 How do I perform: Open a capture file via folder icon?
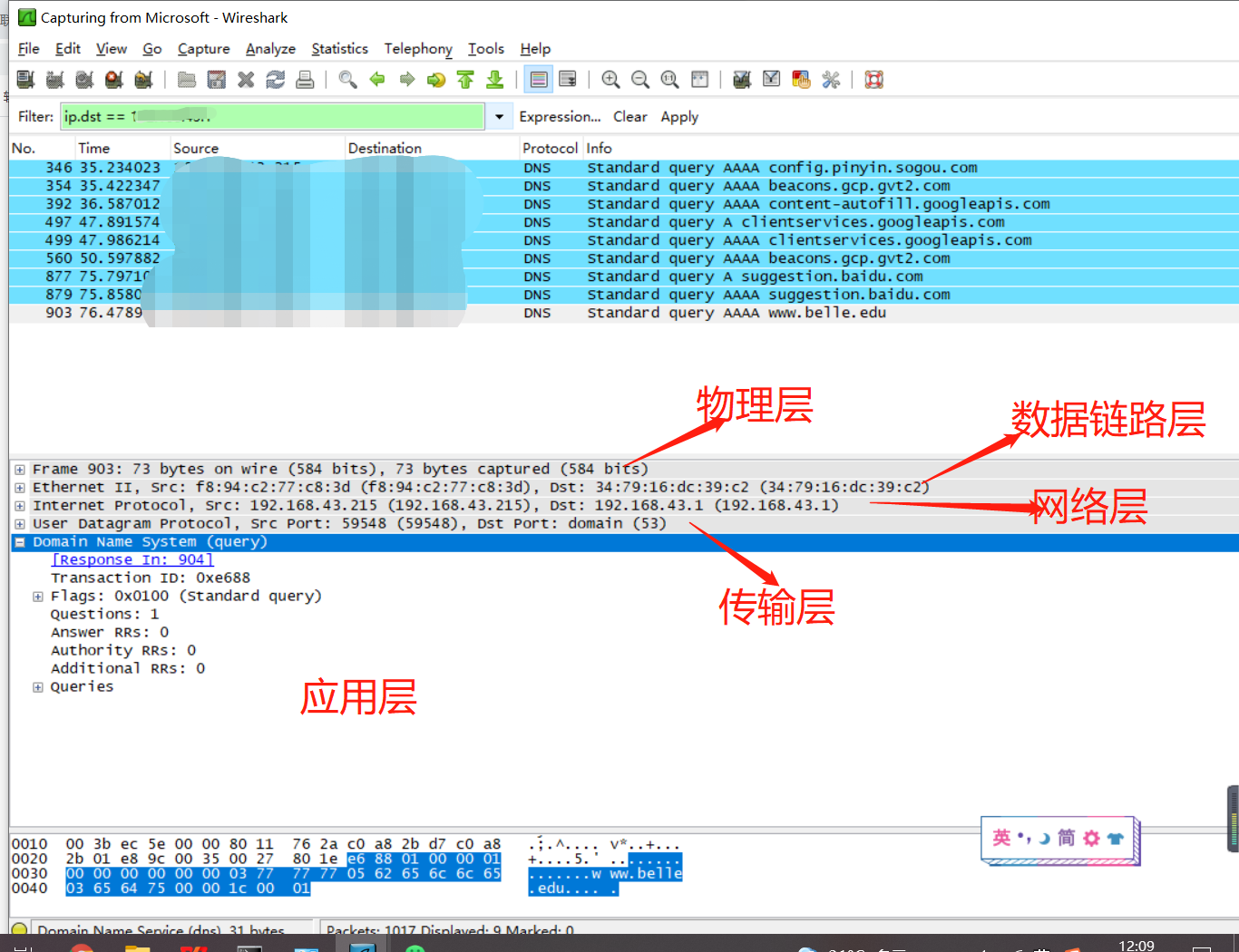pyautogui.click(x=187, y=80)
